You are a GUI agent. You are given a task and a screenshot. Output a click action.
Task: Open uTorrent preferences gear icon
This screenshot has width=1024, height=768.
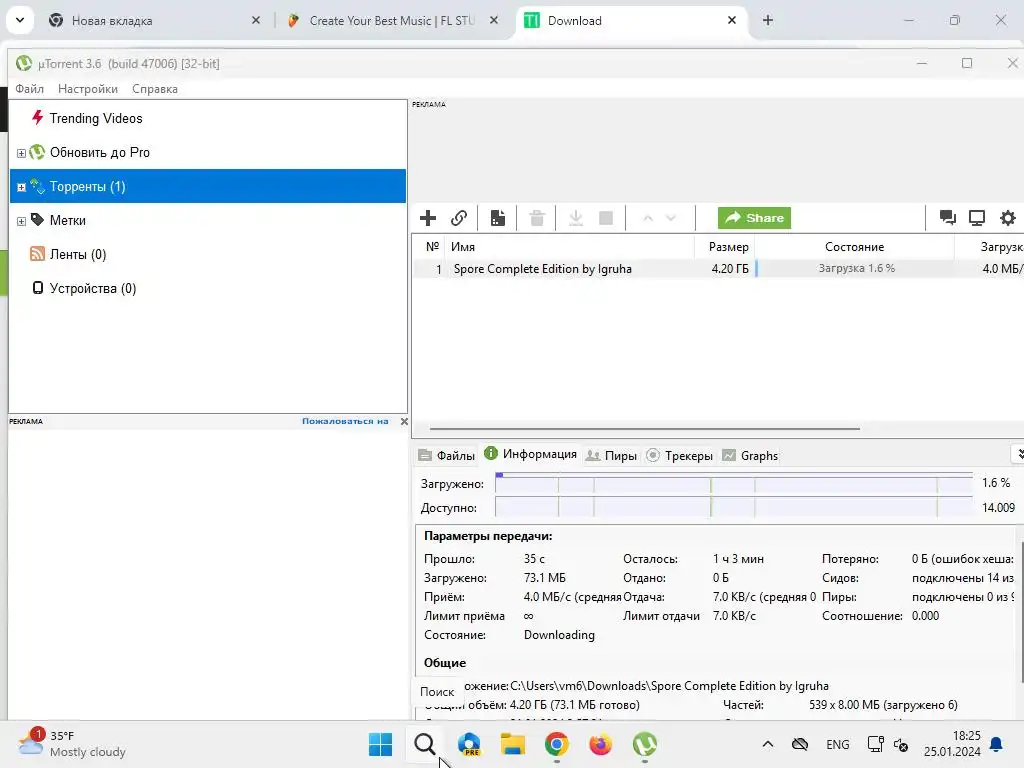coord(1008,217)
